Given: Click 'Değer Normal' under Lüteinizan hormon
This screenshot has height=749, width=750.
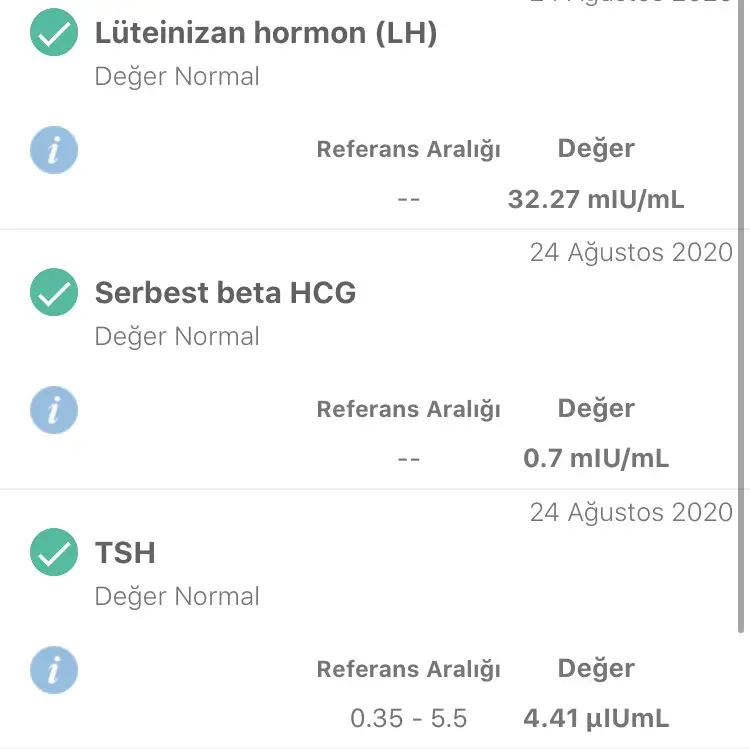Looking at the screenshot, I should point(177,77).
